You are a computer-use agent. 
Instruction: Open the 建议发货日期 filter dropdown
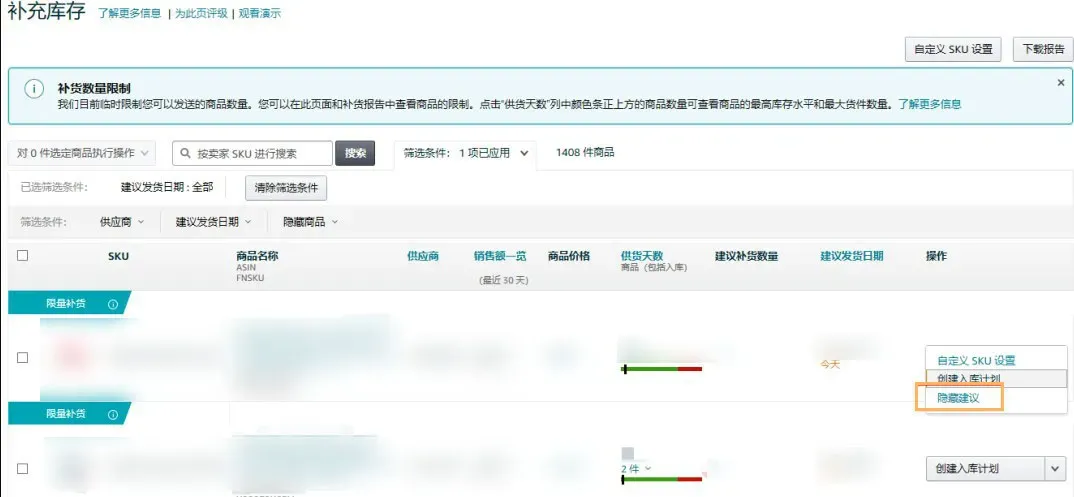point(213,222)
